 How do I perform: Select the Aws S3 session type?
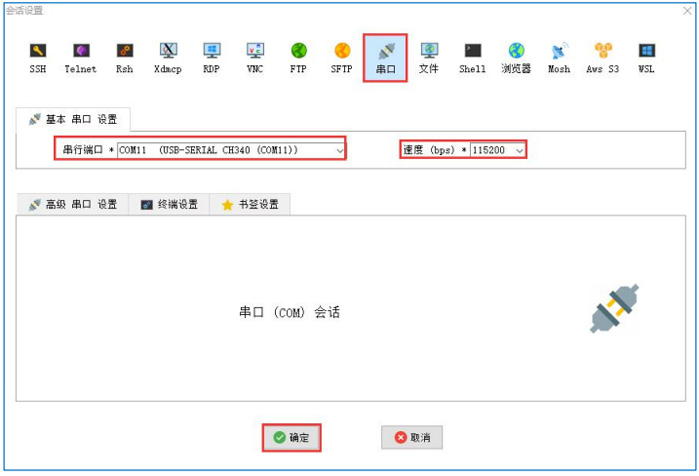click(x=603, y=58)
